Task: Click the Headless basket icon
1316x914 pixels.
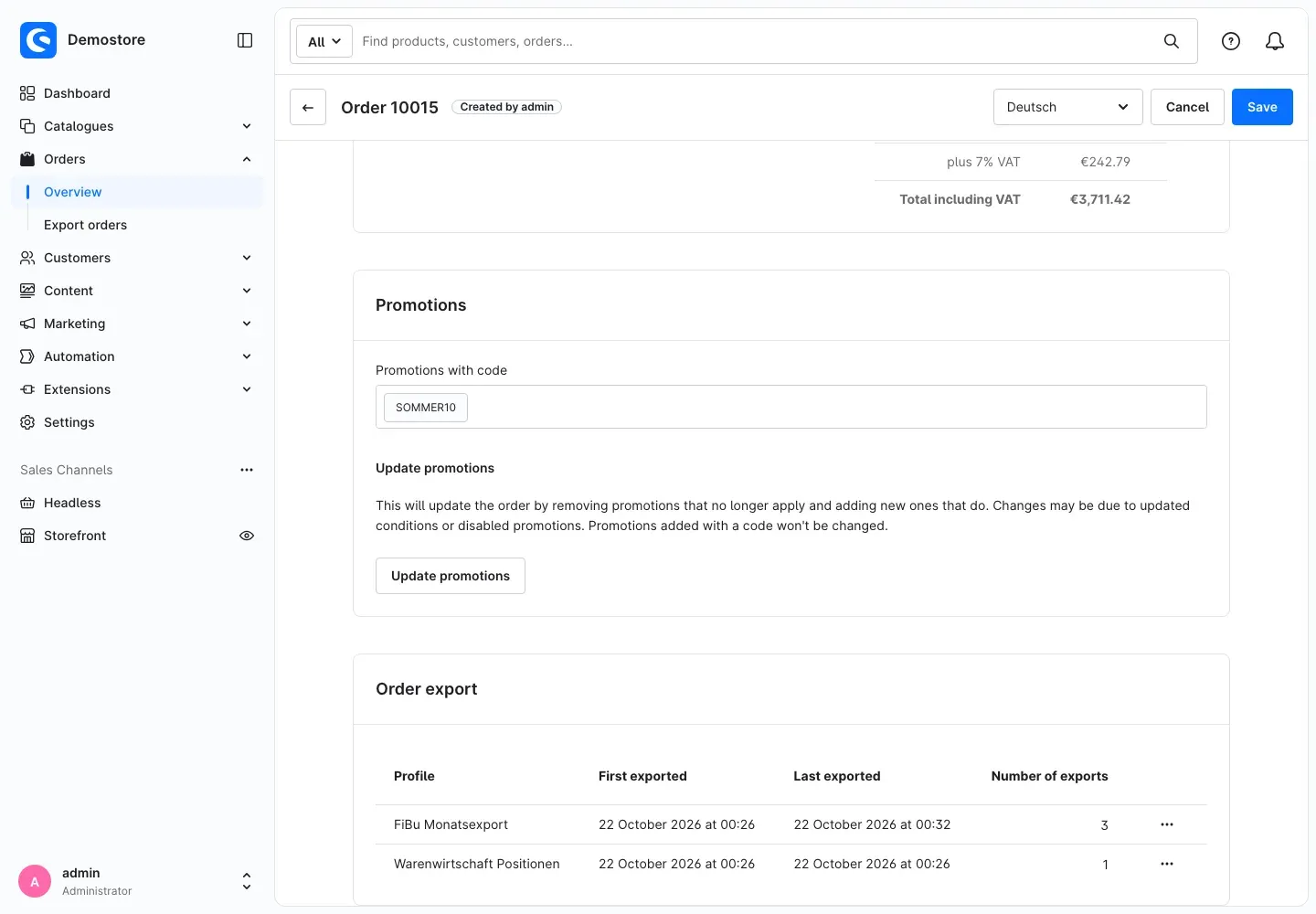Action: point(27,503)
